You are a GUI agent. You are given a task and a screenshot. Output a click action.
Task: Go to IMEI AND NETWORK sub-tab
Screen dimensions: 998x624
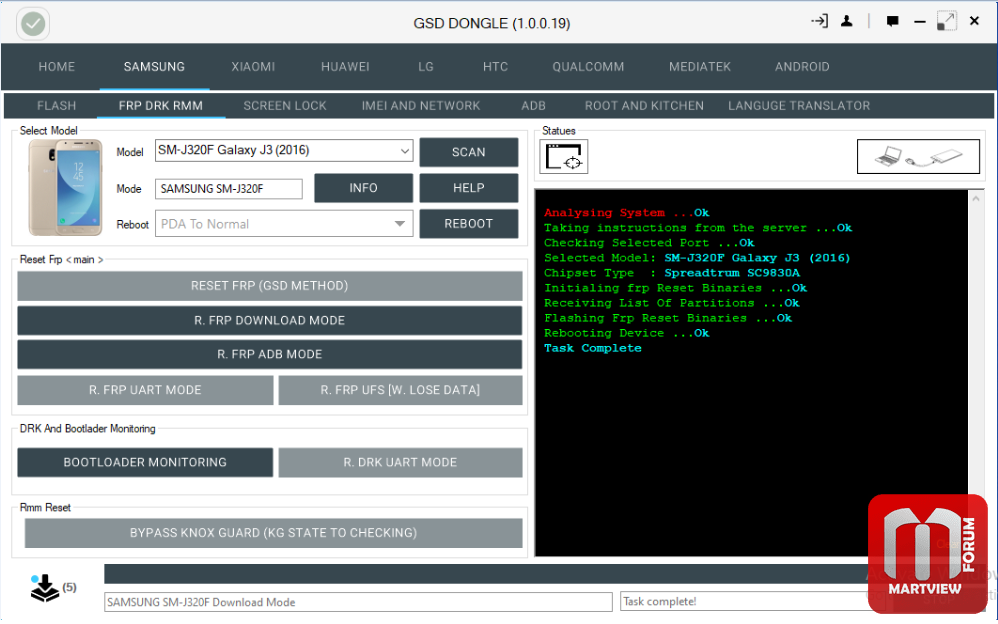point(421,106)
